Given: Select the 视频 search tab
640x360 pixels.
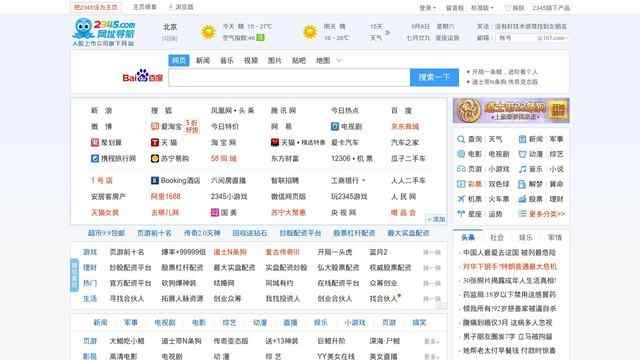Looking at the screenshot, I should pyautogui.click(x=251, y=60).
